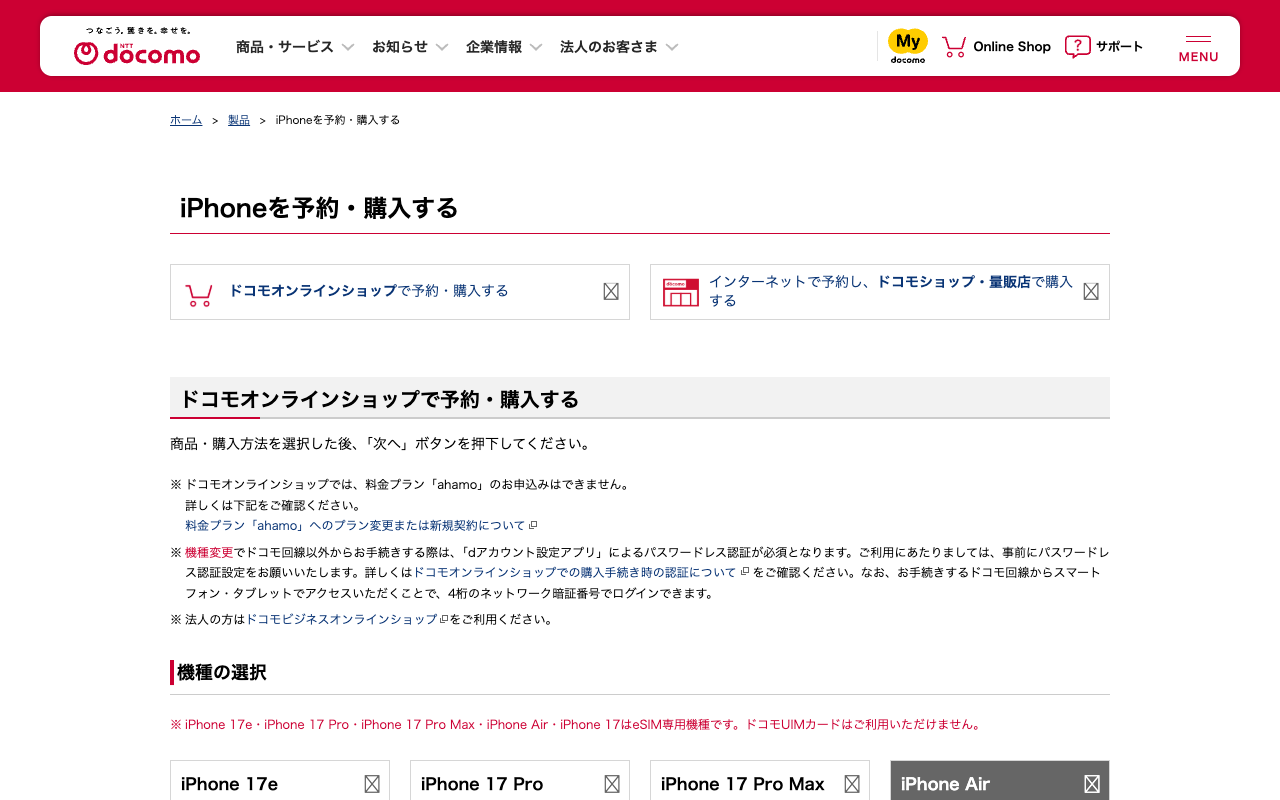Viewport: 1280px width, 800px height.
Task: Click the arrow icon on ドコモオンラインショップで予約 card
Action: pos(611,291)
